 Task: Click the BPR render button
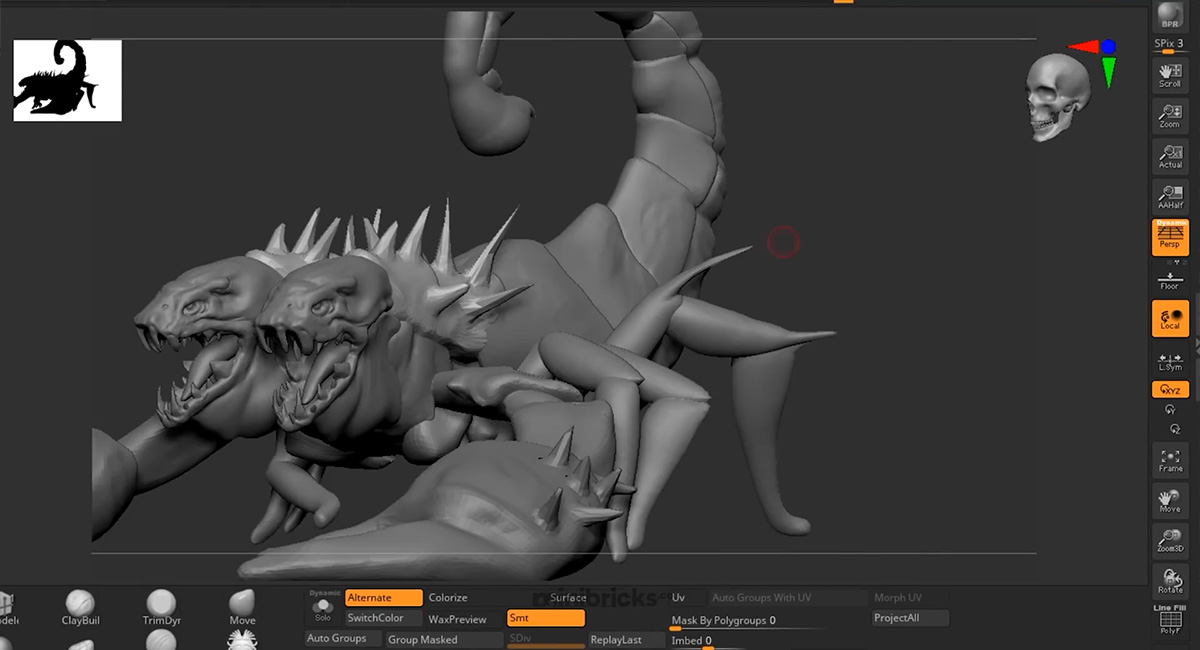click(x=1169, y=17)
